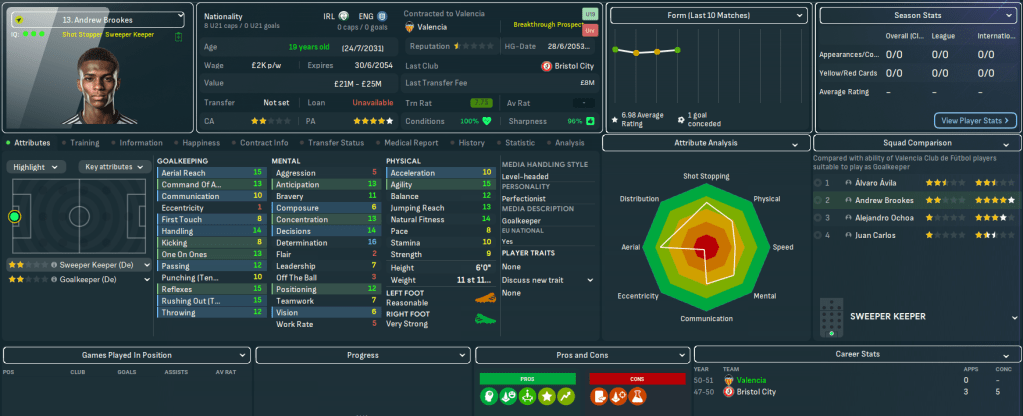Open the Highlight dropdown

click(39, 167)
